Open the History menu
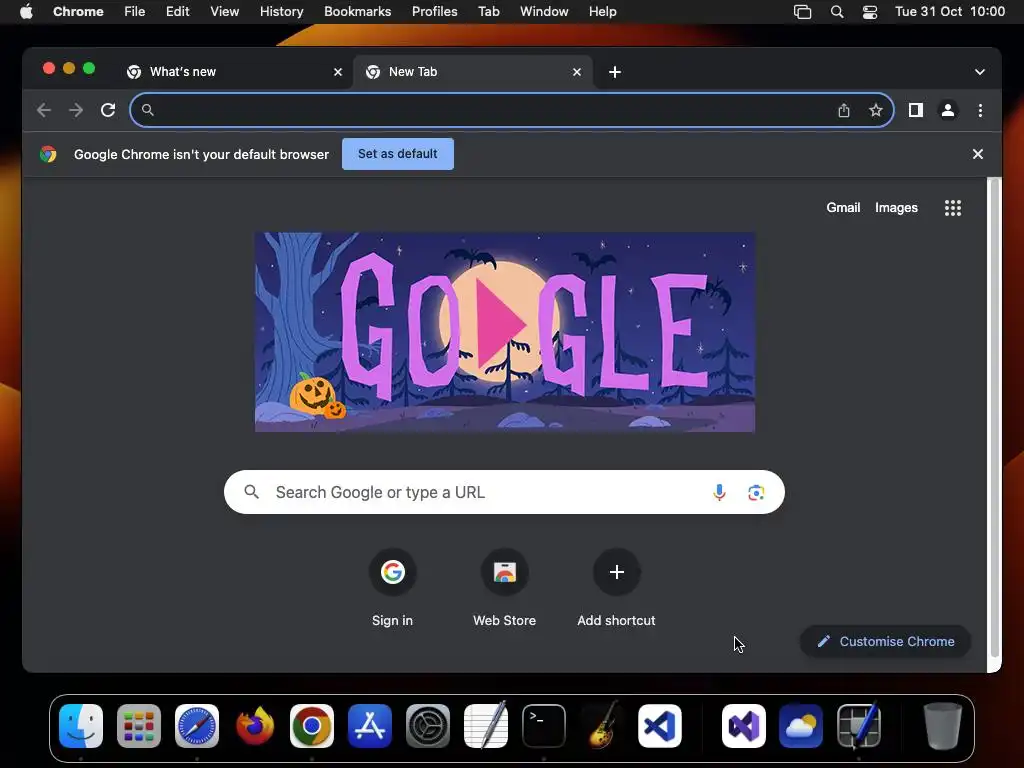This screenshot has width=1024, height=768. click(x=281, y=12)
